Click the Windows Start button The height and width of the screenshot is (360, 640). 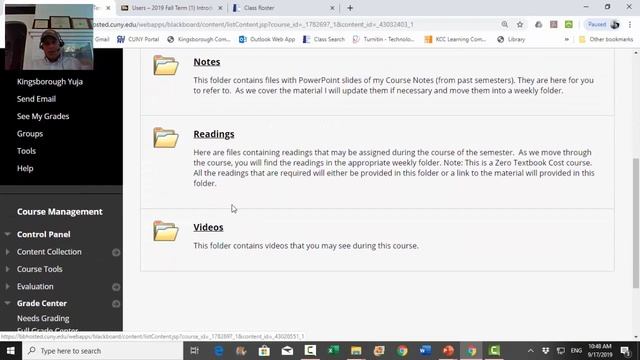(x=11, y=351)
